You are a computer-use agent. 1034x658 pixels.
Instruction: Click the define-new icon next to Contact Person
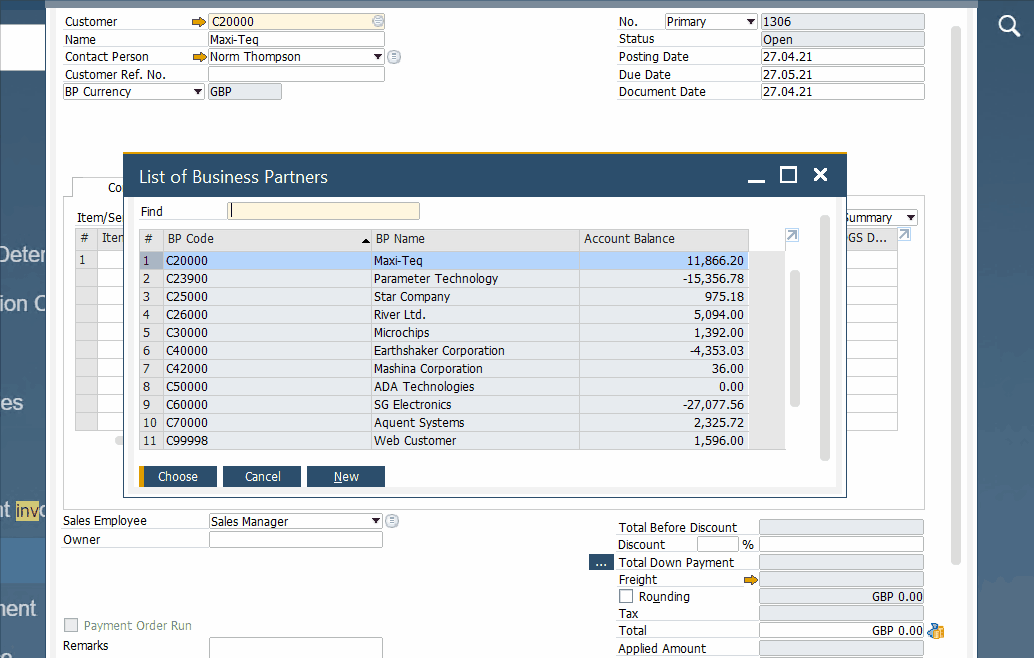[393, 57]
